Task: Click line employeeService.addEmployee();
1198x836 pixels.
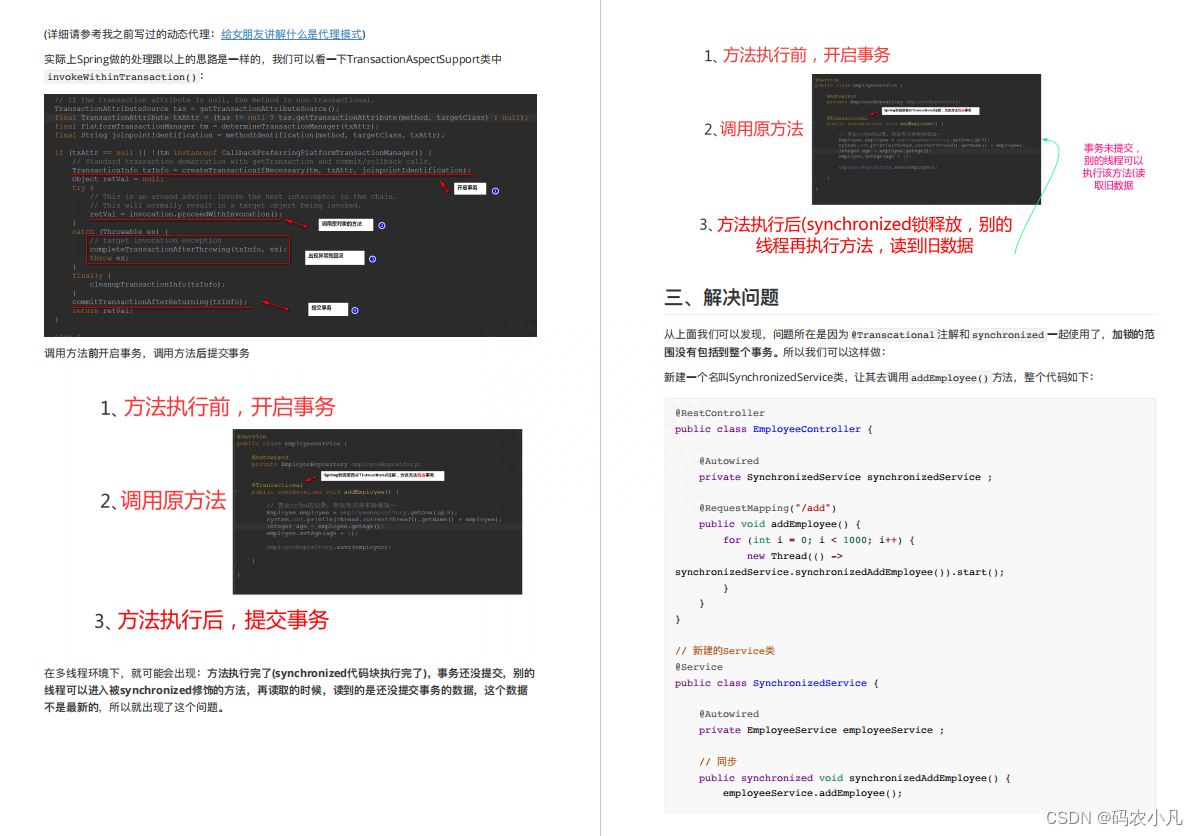Action: pos(812,793)
